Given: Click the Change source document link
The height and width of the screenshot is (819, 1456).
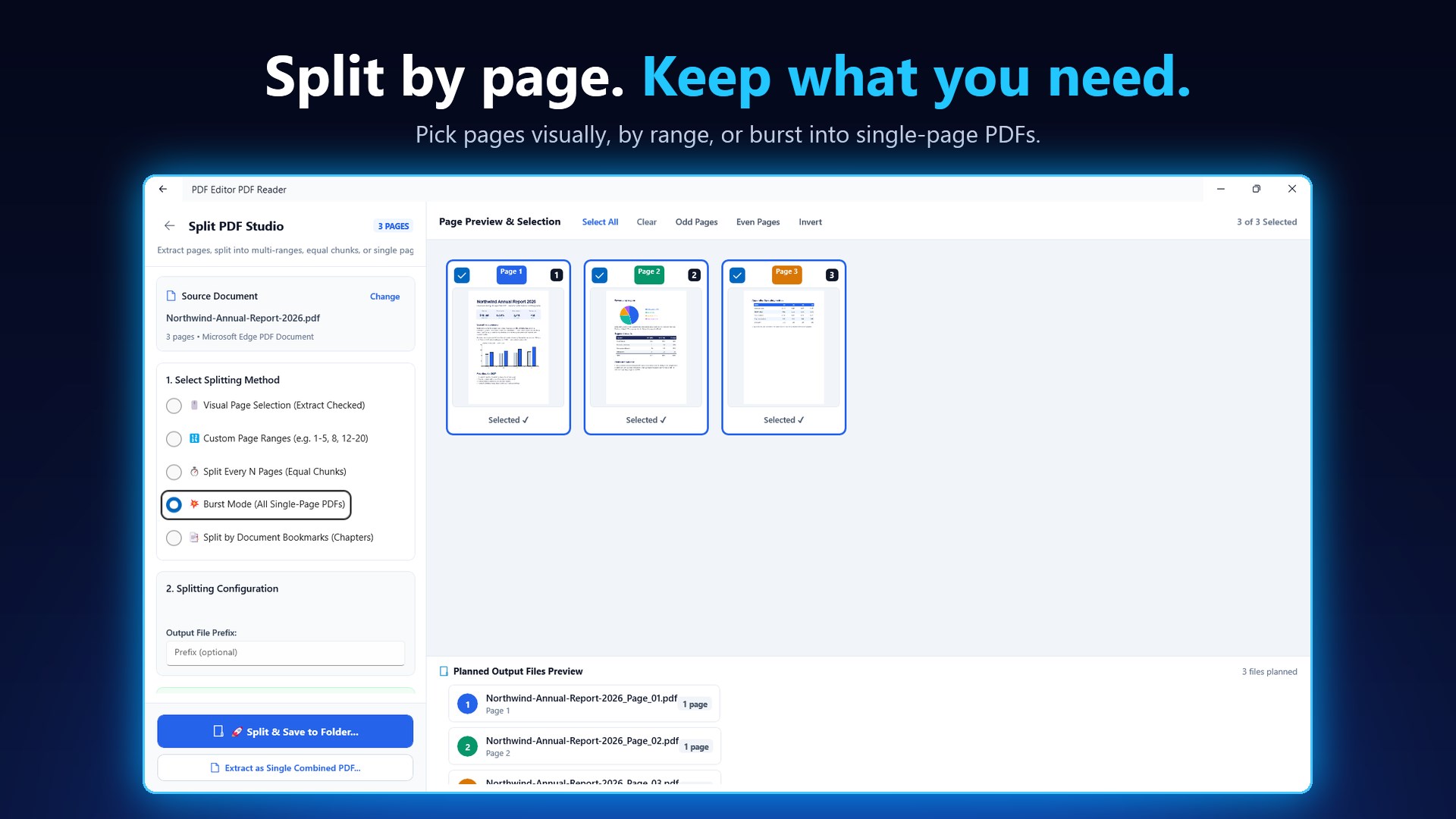Looking at the screenshot, I should click(x=384, y=297).
